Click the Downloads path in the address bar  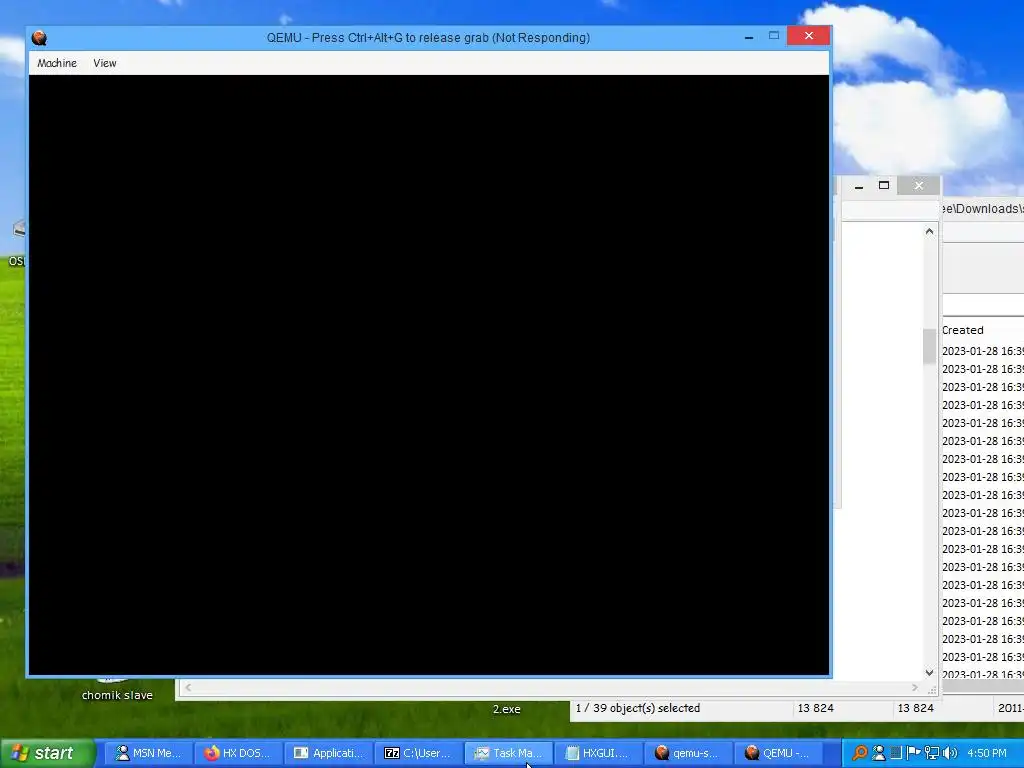981,209
